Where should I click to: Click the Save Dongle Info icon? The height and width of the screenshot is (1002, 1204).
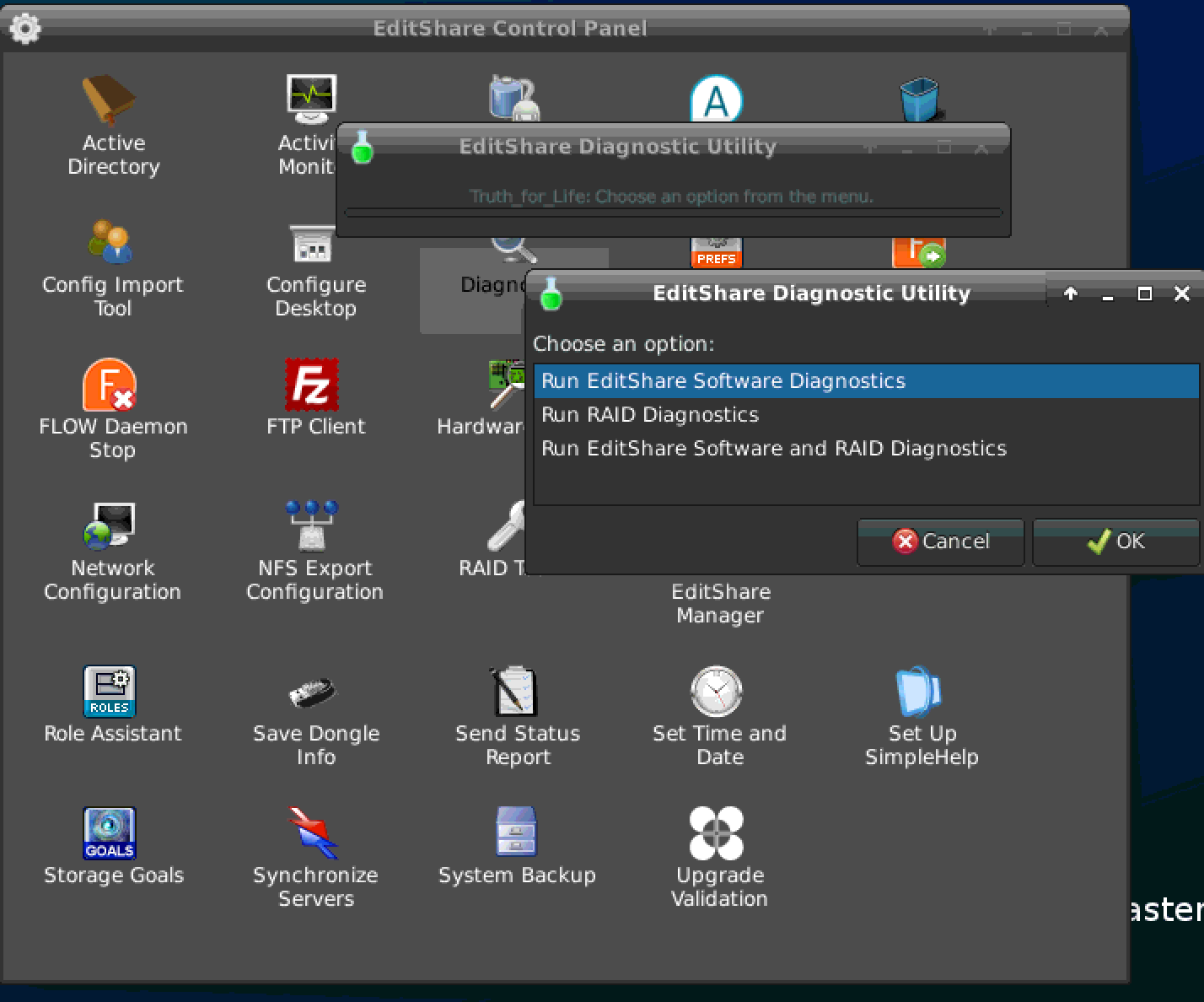coord(312,693)
